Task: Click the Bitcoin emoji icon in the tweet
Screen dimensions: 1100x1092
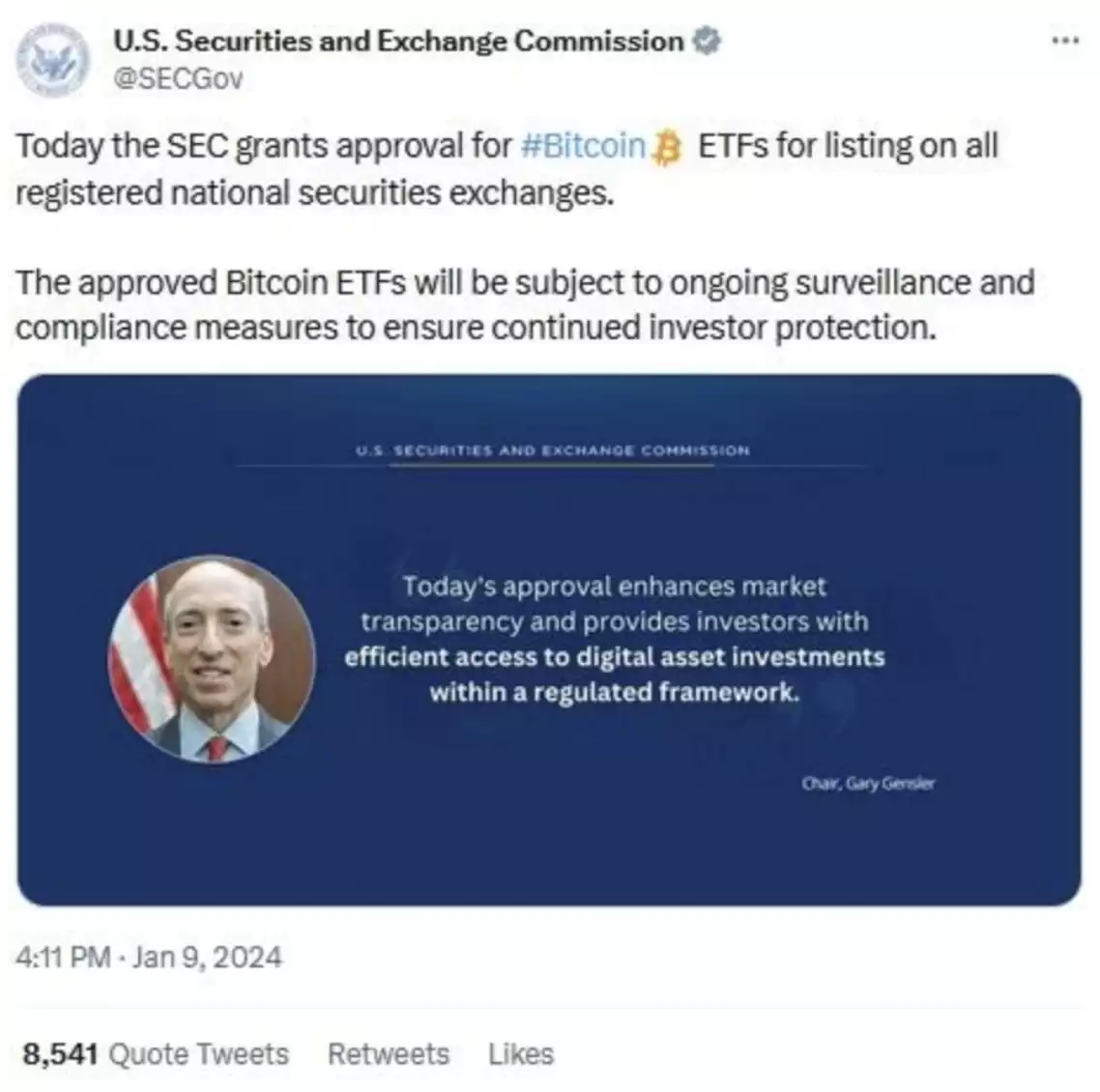Action: point(667,148)
